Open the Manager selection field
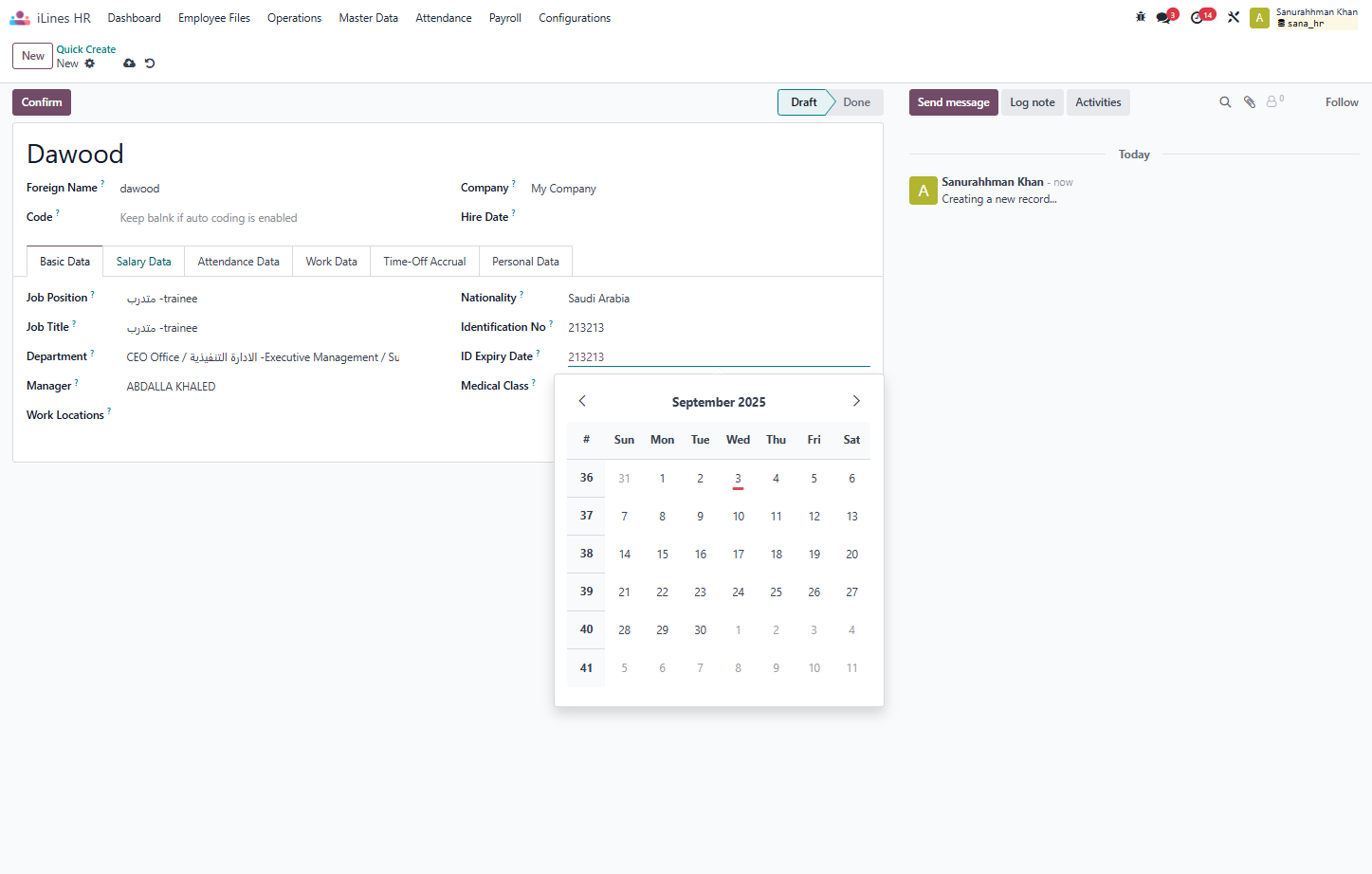The height and width of the screenshot is (874, 1372). [263, 387]
